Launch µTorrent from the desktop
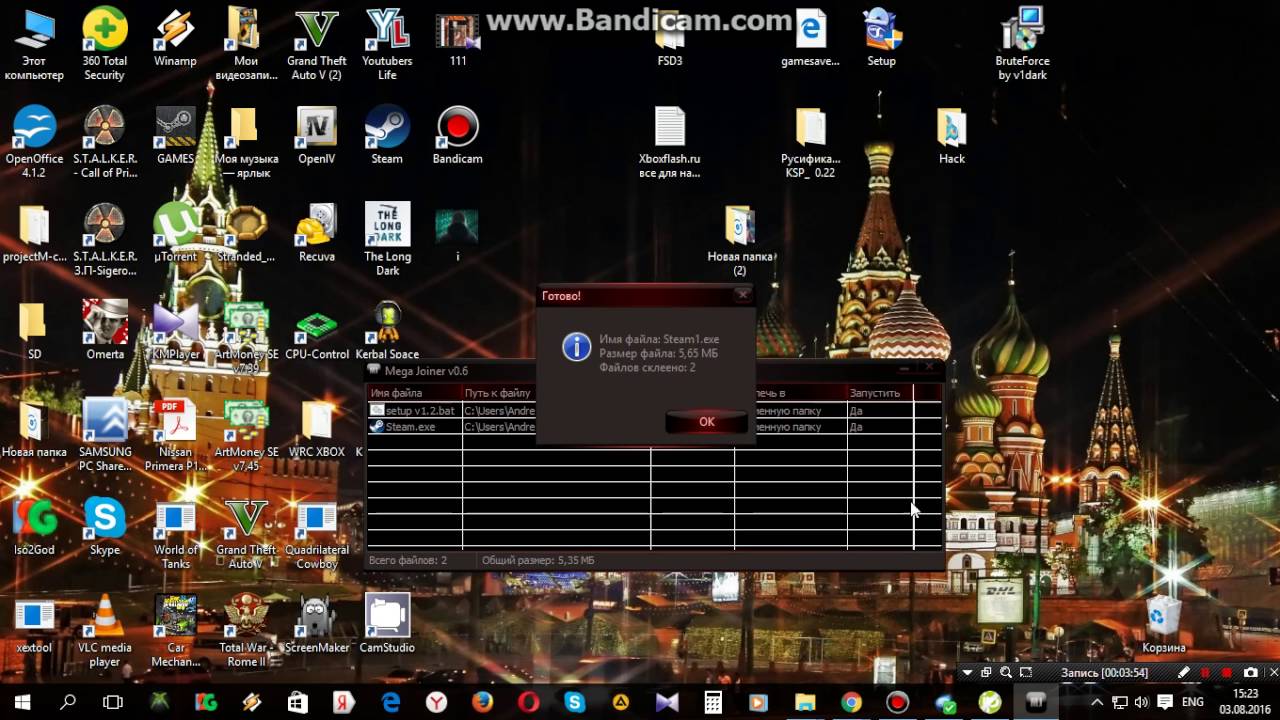The image size is (1280, 720). pyautogui.click(x=175, y=234)
